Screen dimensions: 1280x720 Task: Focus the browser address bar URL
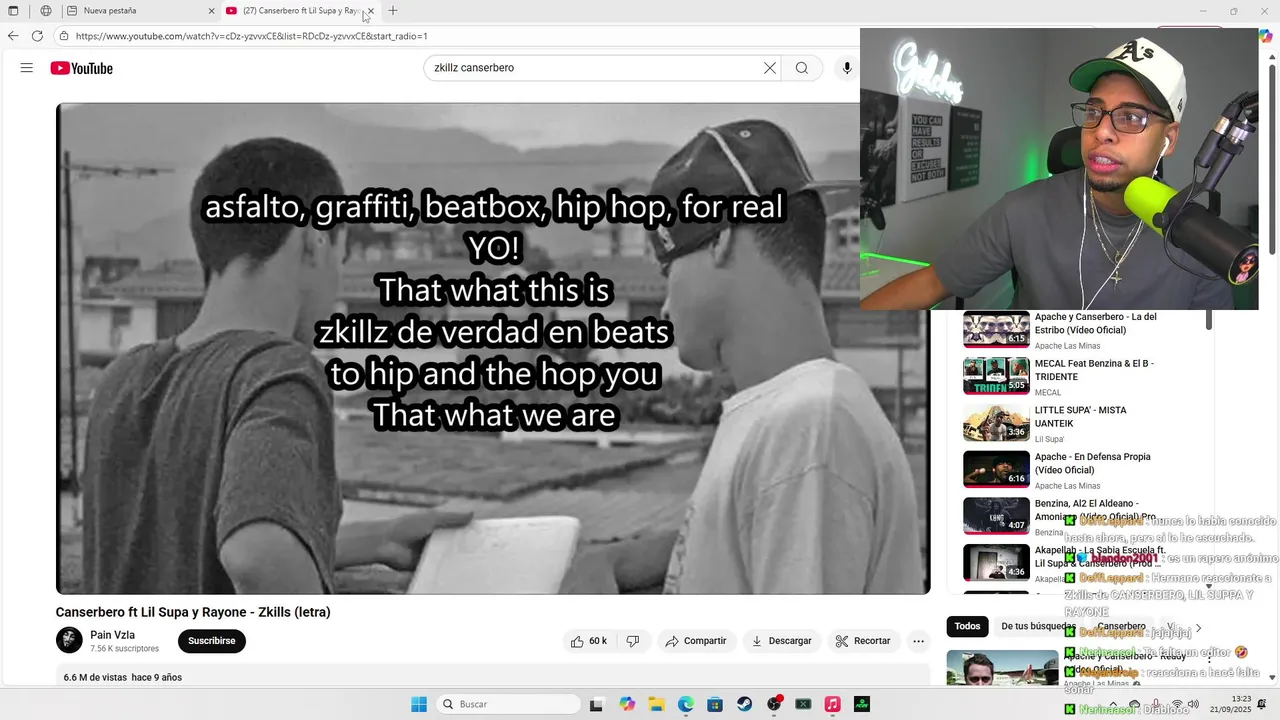coord(251,36)
